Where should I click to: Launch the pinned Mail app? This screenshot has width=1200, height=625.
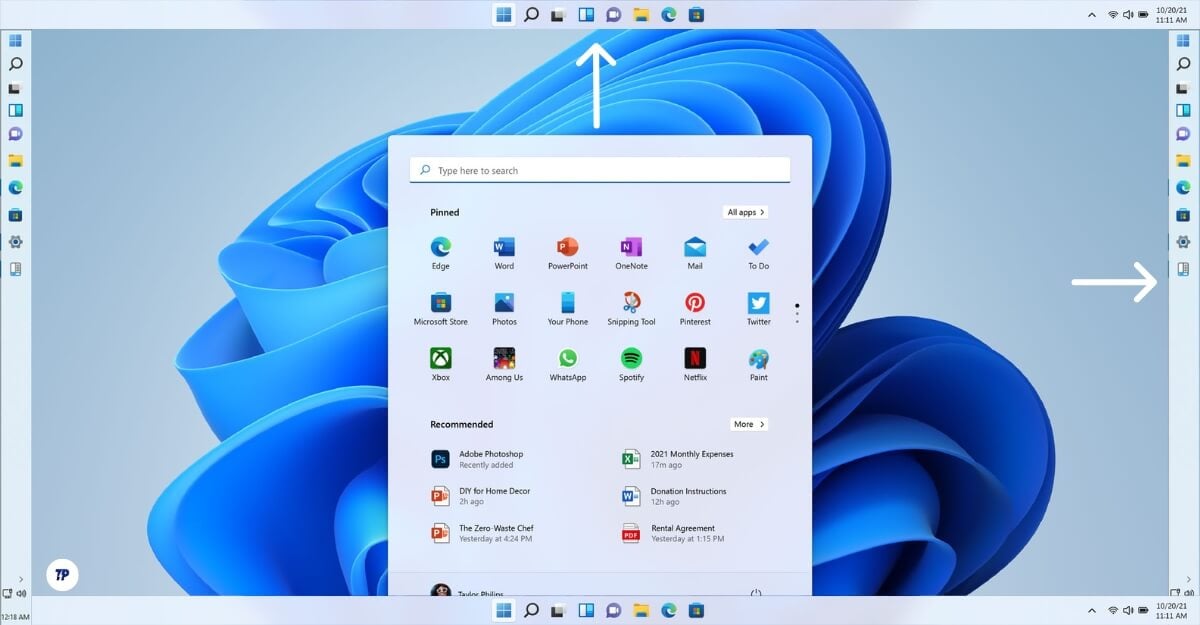coord(695,252)
